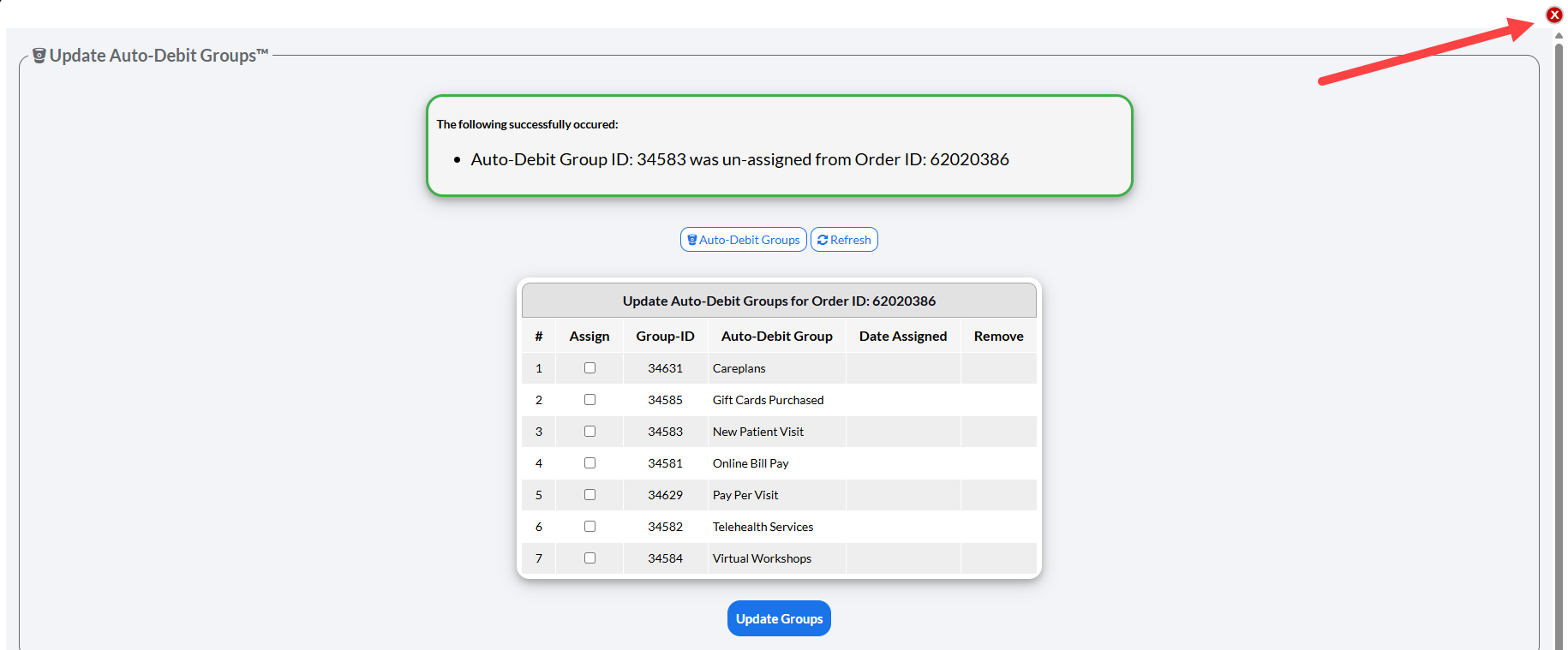Click the success message about Group ID 34583
This screenshot has height=650, width=1568.
tap(739, 159)
